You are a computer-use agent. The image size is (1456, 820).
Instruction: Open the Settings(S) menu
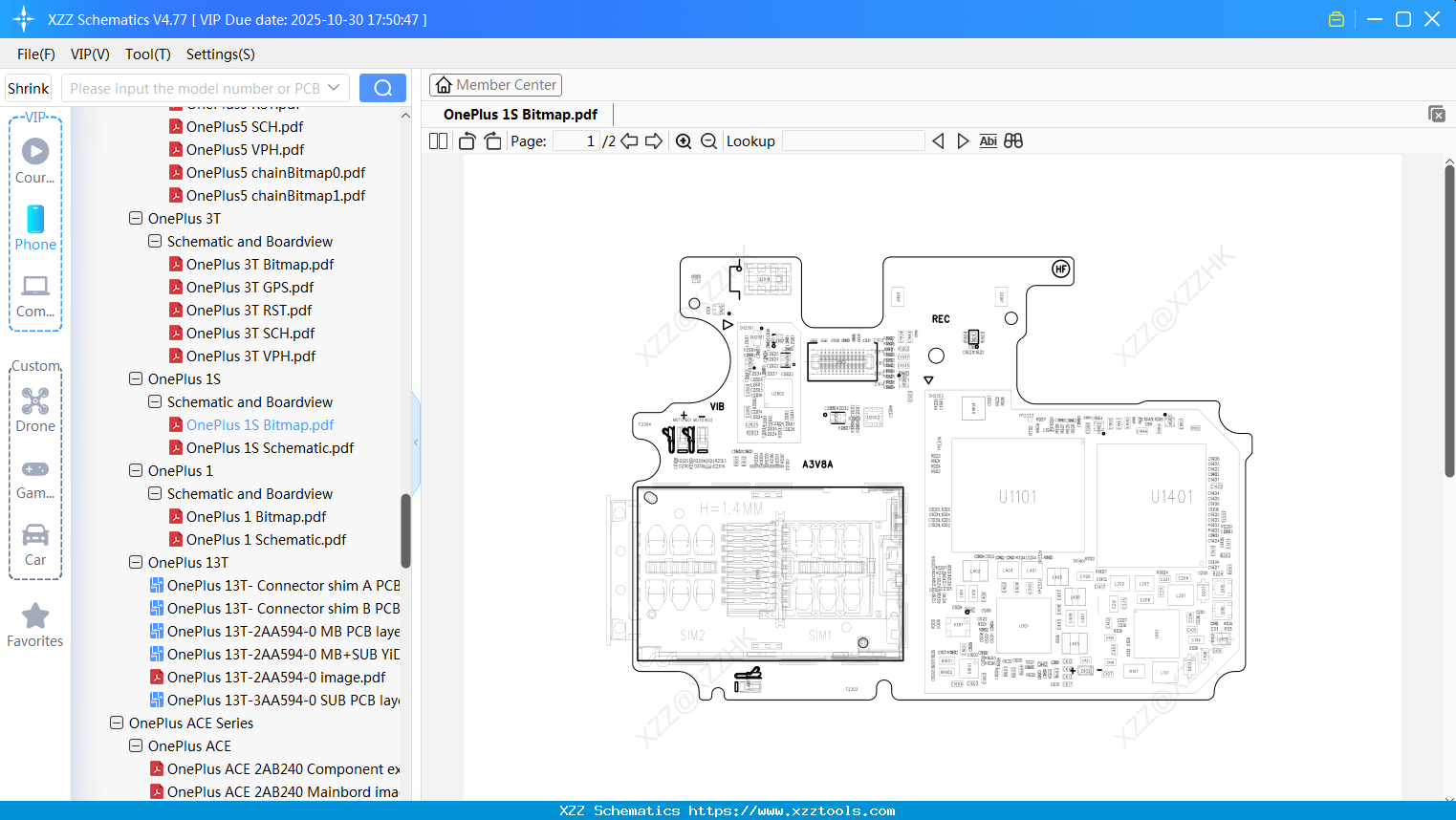click(221, 54)
